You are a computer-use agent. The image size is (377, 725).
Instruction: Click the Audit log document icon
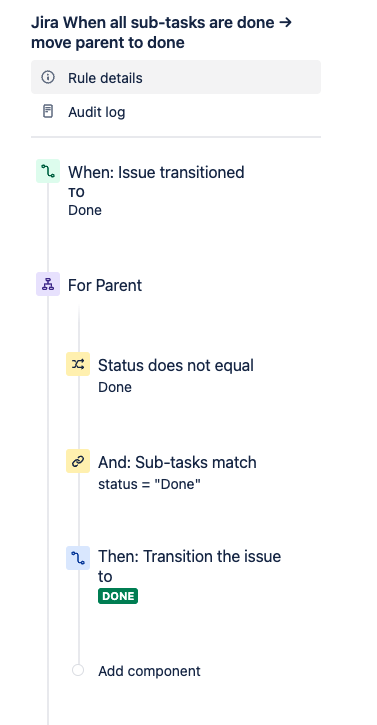[x=48, y=111]
